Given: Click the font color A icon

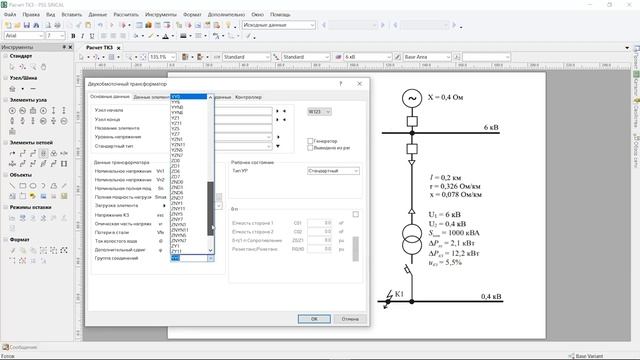Looking at the screenshot, I should [165, 36].
